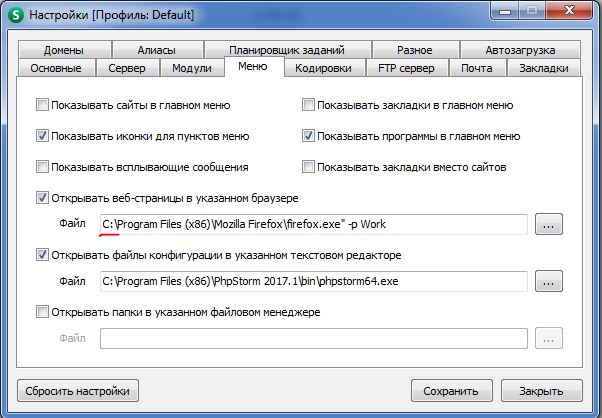Open the FTP сервер tab
Image resolution: width=602 pixels, height=418 pixels.
point(405,68)
